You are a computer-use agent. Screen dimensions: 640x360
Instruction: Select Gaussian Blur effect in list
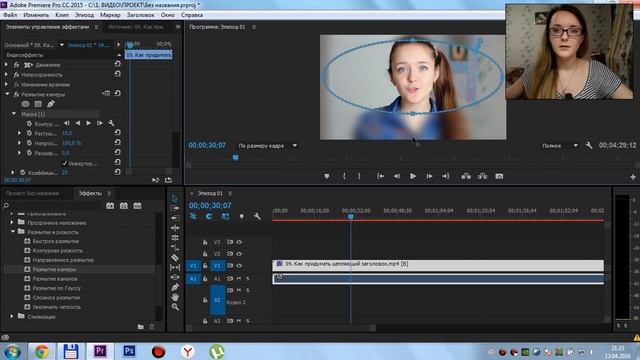click(57, 288)
